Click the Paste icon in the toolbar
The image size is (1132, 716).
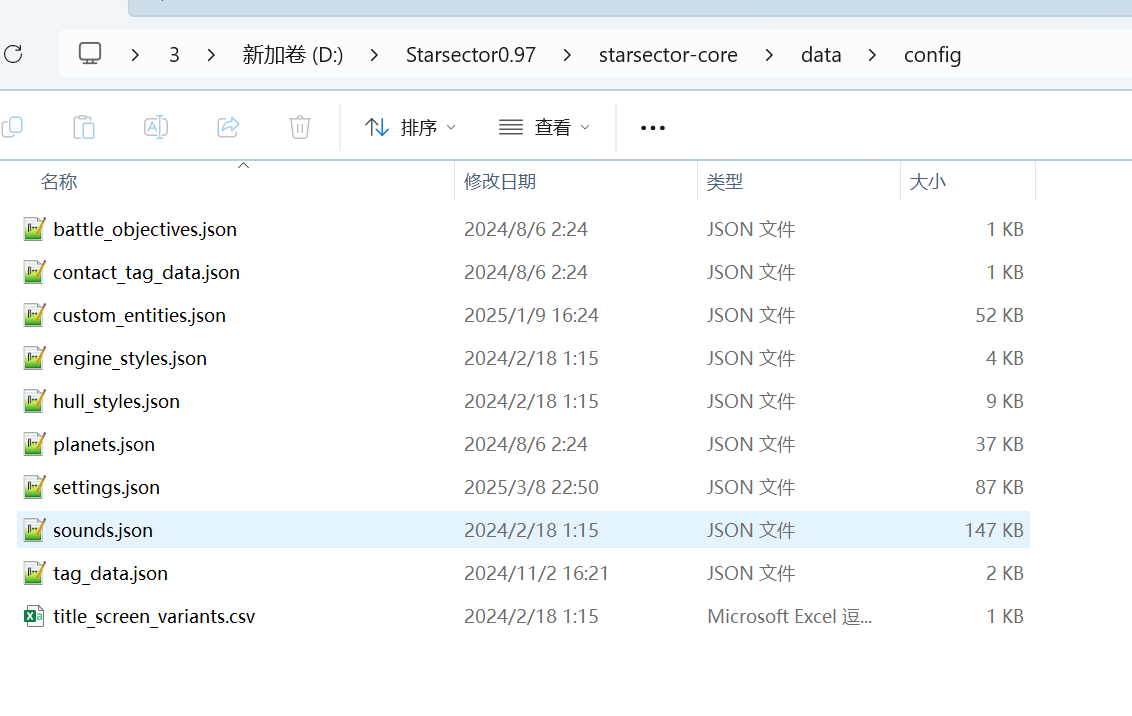83,127
